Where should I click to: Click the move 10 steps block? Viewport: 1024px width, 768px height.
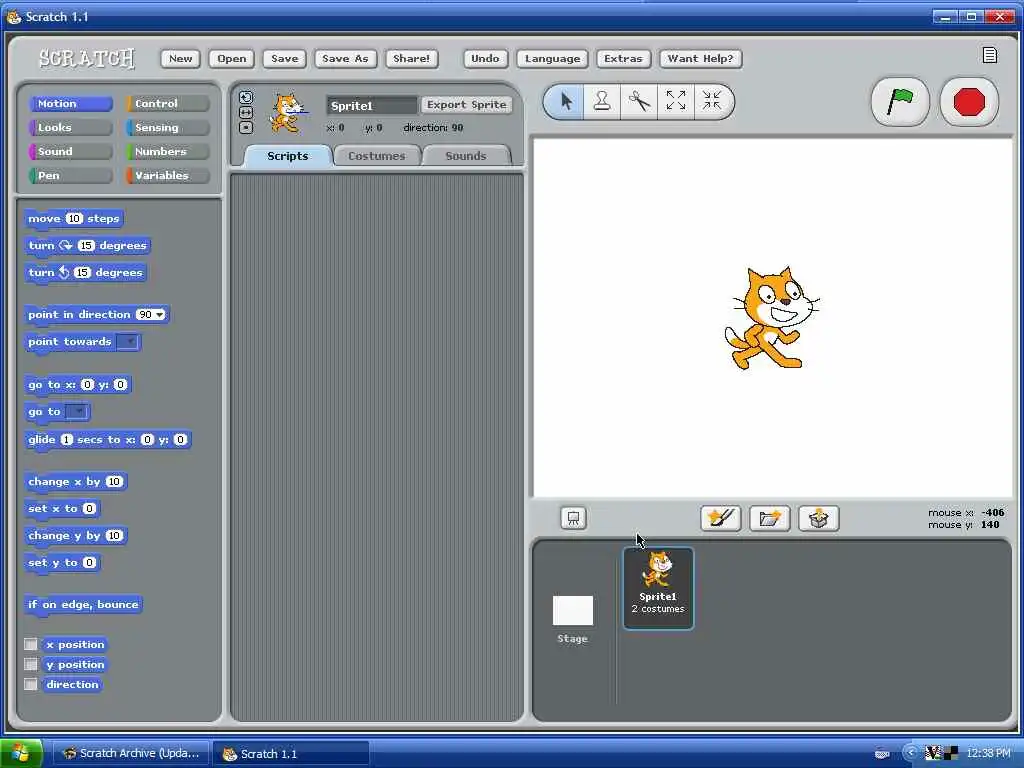(x=74, y=219)
